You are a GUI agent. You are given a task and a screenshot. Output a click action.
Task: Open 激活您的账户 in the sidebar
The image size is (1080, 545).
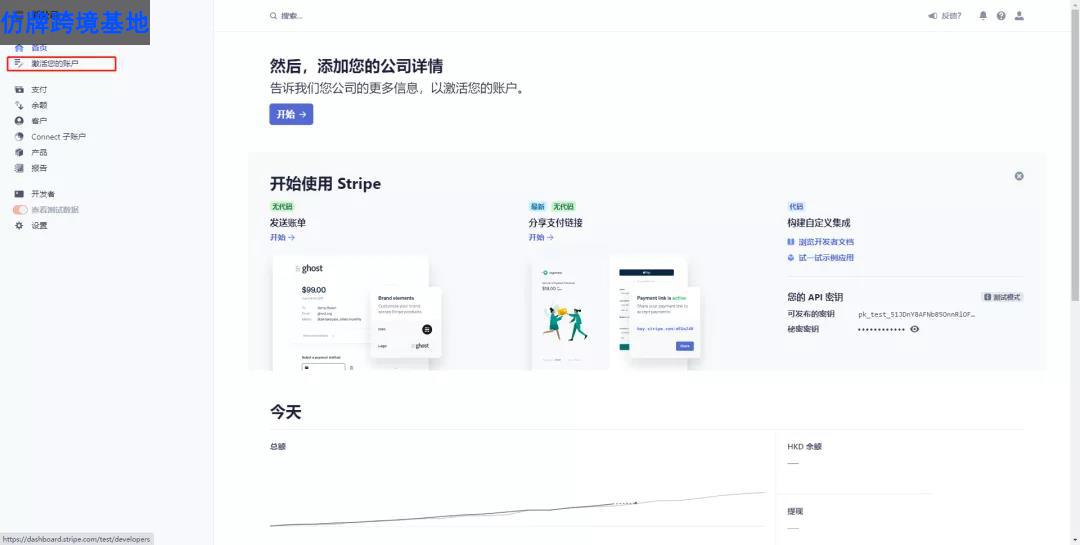[54, 64]
